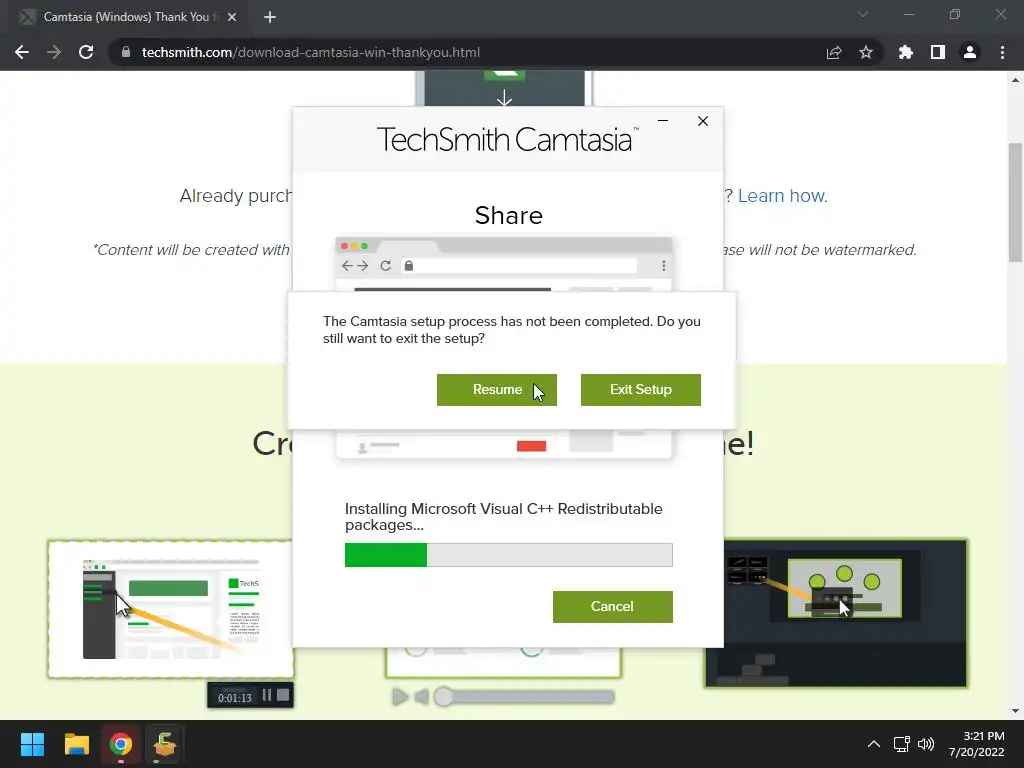Show hidden system tray icons
Screen dimensions: 1024x768
click(874, 744)
